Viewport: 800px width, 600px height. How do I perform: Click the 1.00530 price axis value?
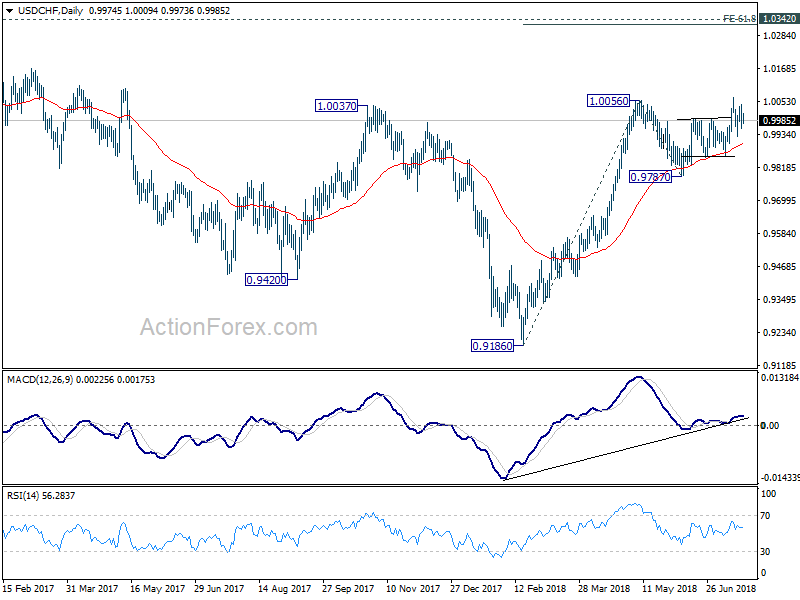pos(779,102)
